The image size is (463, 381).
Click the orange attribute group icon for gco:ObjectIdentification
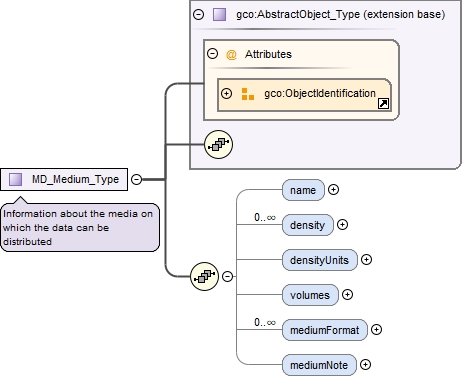tap(248, 94)
